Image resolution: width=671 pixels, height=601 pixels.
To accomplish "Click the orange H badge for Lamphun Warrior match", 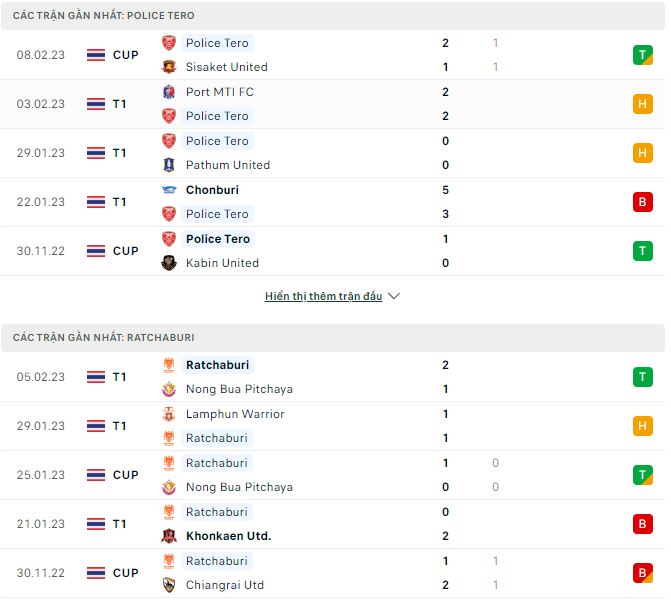I will [x=642, y=426].
